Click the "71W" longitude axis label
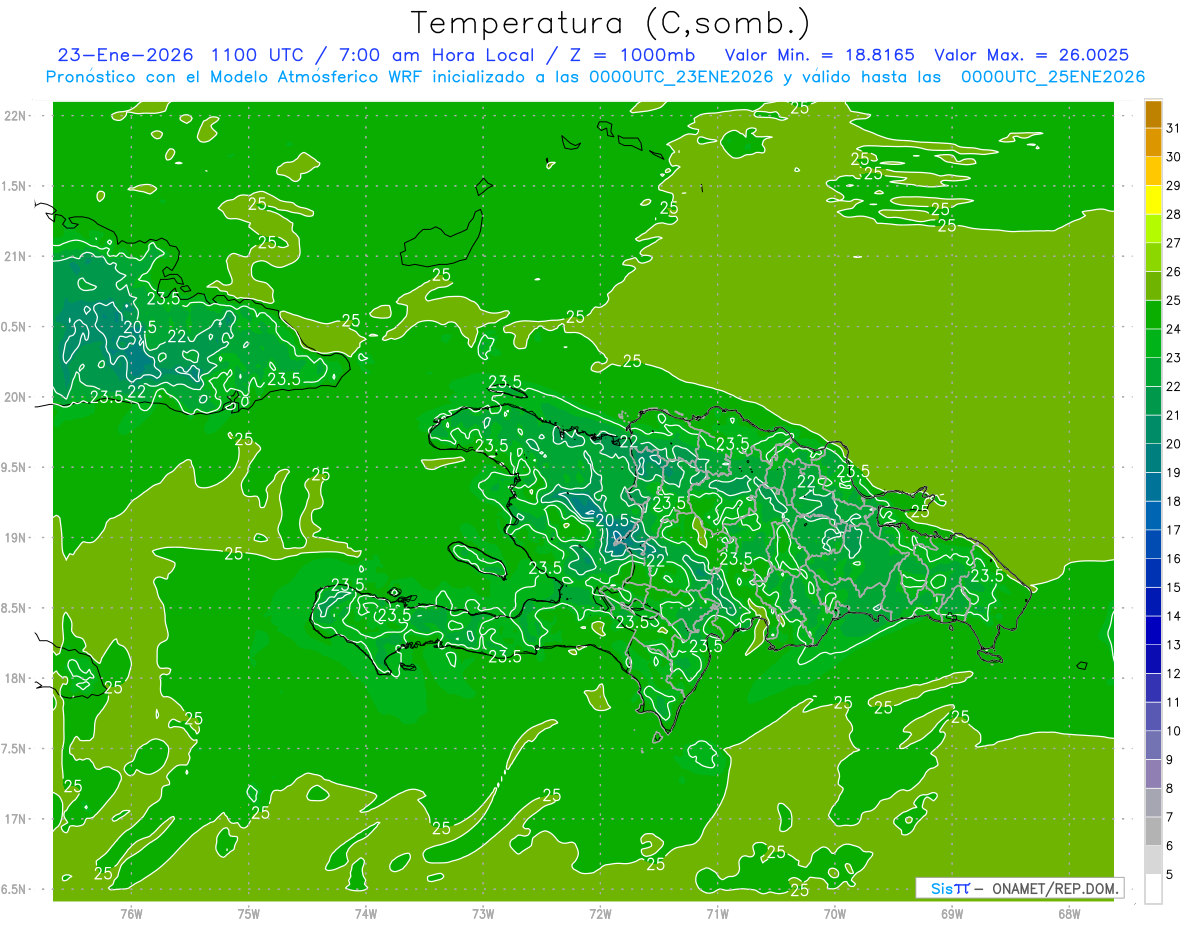 (x=717, y=913)
